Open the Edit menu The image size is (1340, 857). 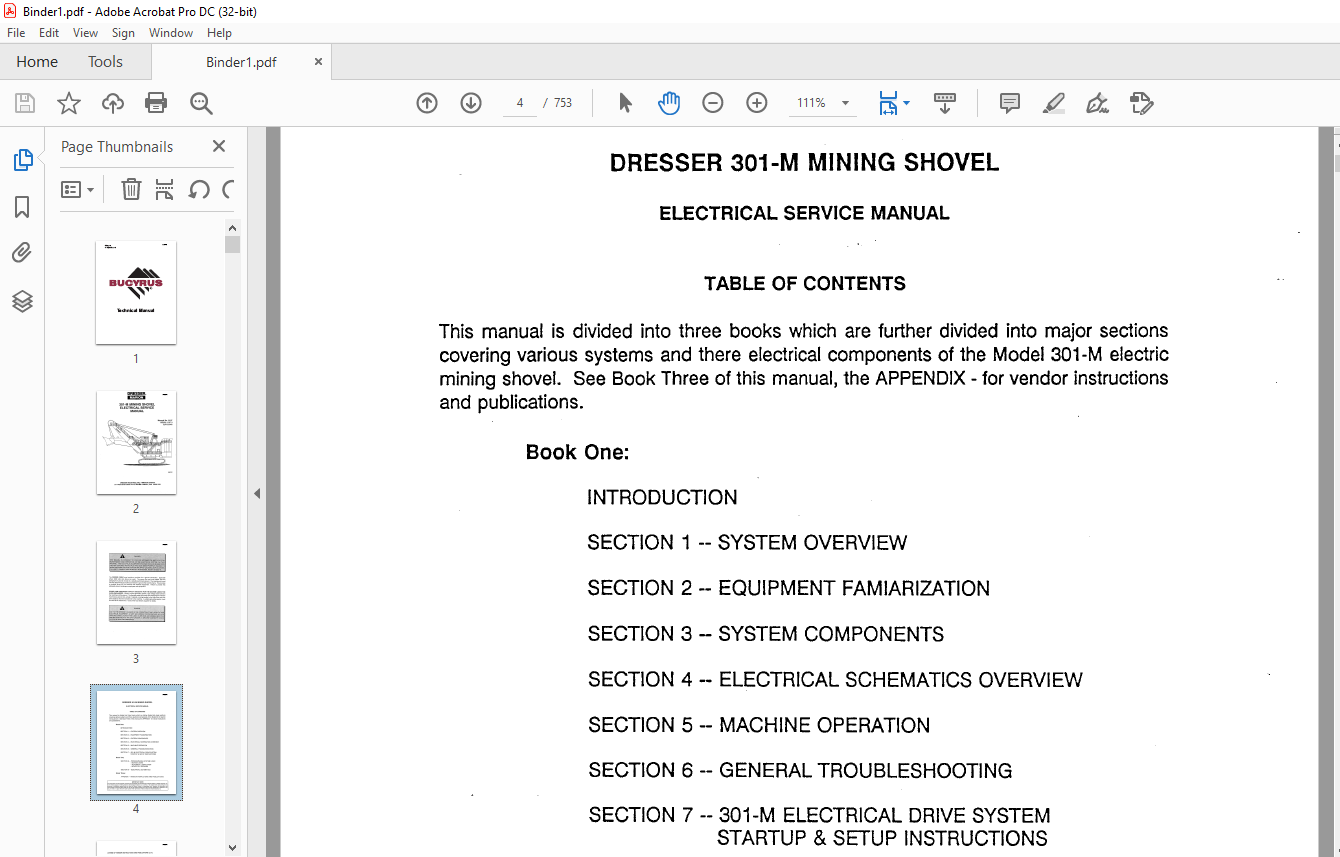[x=49, y=33]
